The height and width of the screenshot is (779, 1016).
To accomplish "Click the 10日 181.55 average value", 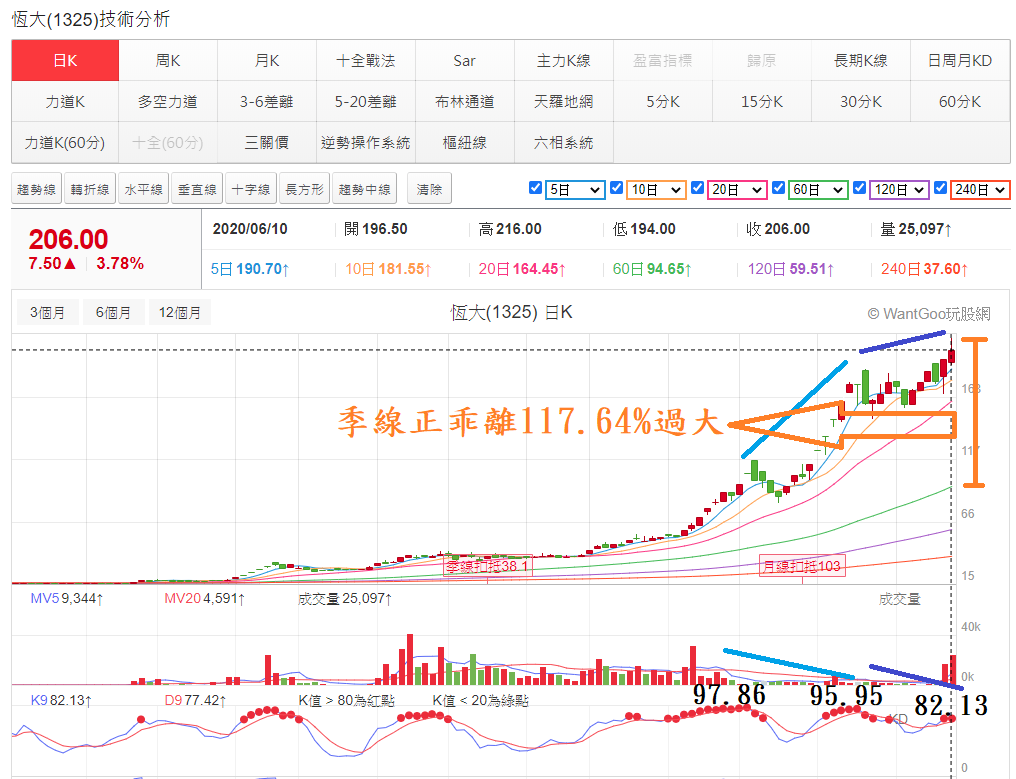I will (388, 269).
